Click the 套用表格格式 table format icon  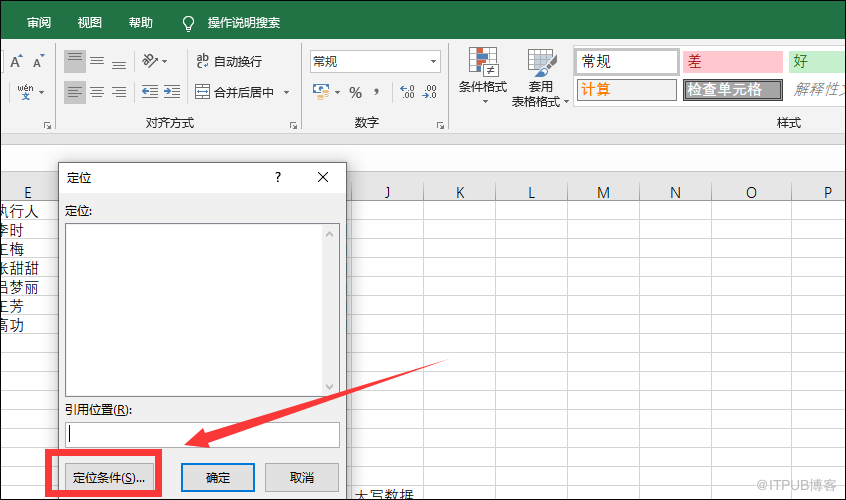point(540,74)
